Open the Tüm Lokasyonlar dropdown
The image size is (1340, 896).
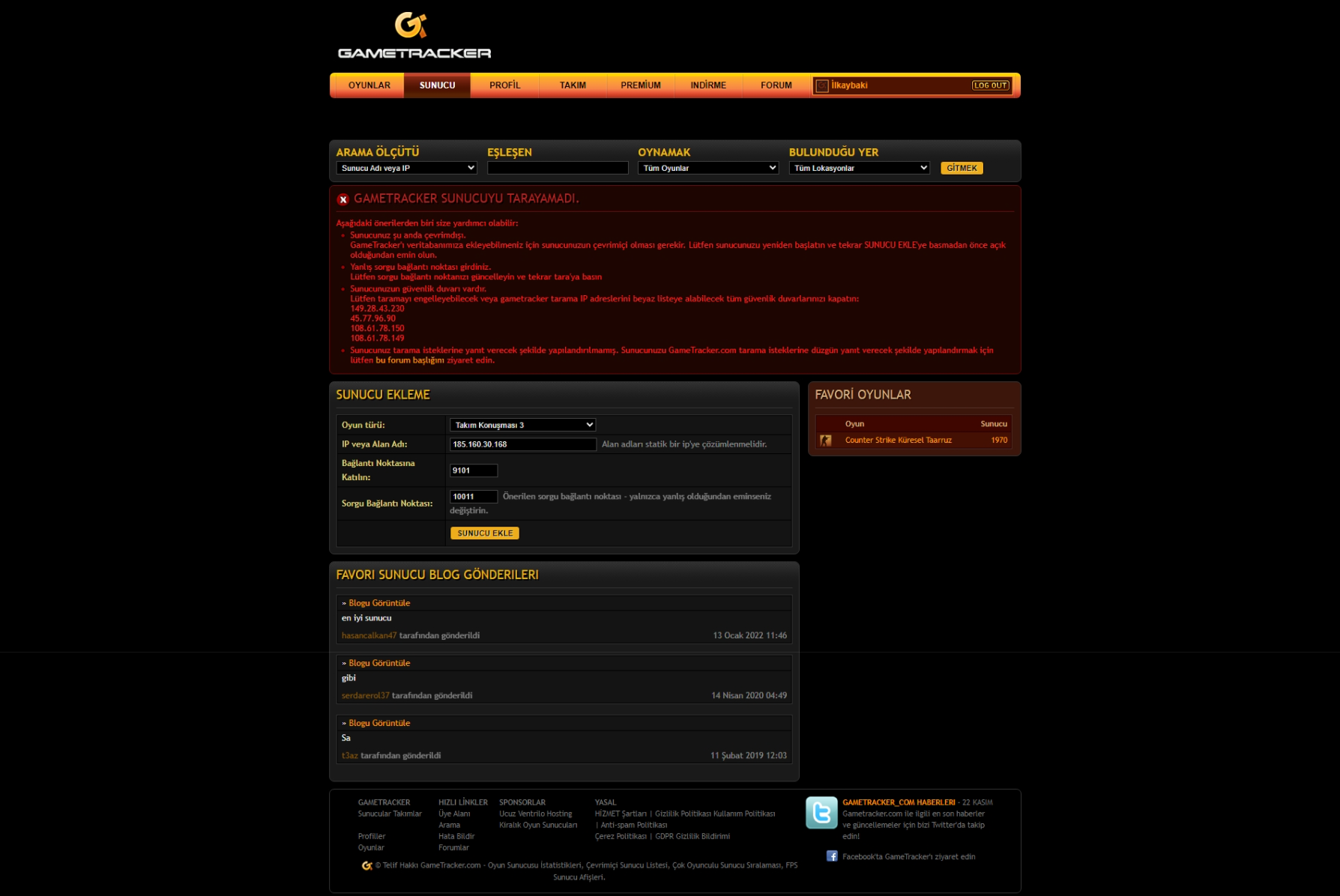(x=859, y=168)
